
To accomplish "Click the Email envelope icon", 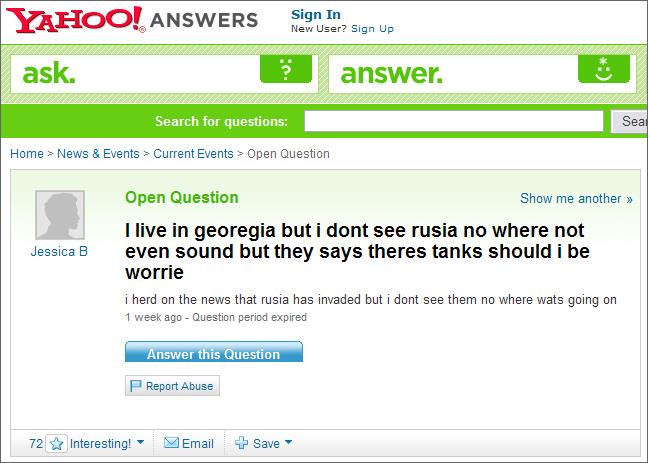I will [170, 444].
